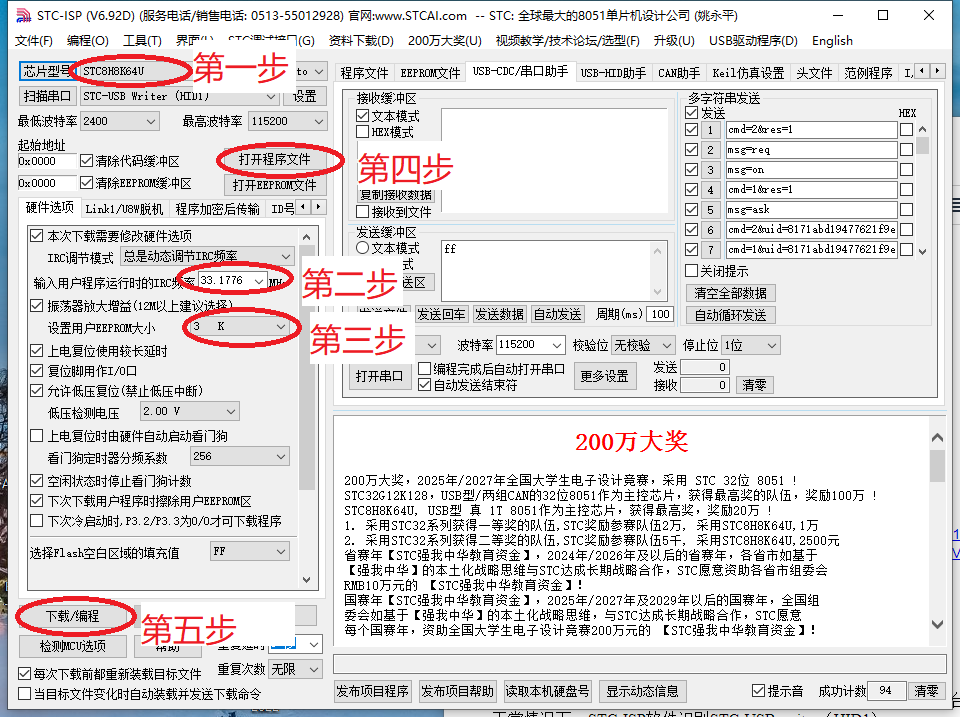Toggle 复位脚用作I/O口 checkbox

[x=37, y=371]
